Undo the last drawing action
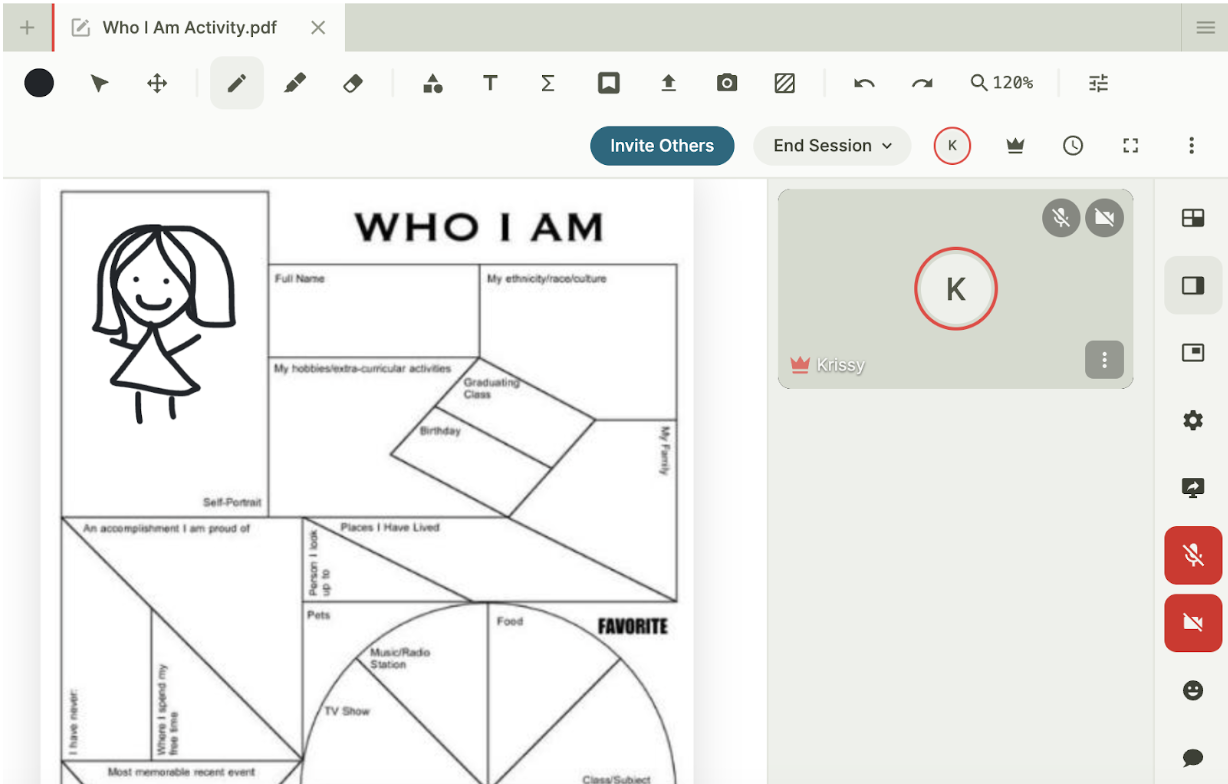 click(864, 83)
